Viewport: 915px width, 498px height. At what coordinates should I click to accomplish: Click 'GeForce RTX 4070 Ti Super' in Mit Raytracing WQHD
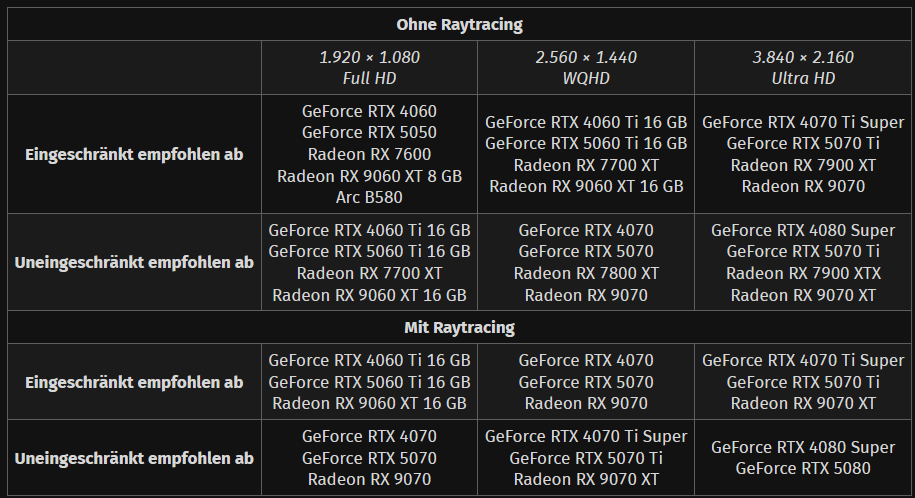tap(586, 436)
